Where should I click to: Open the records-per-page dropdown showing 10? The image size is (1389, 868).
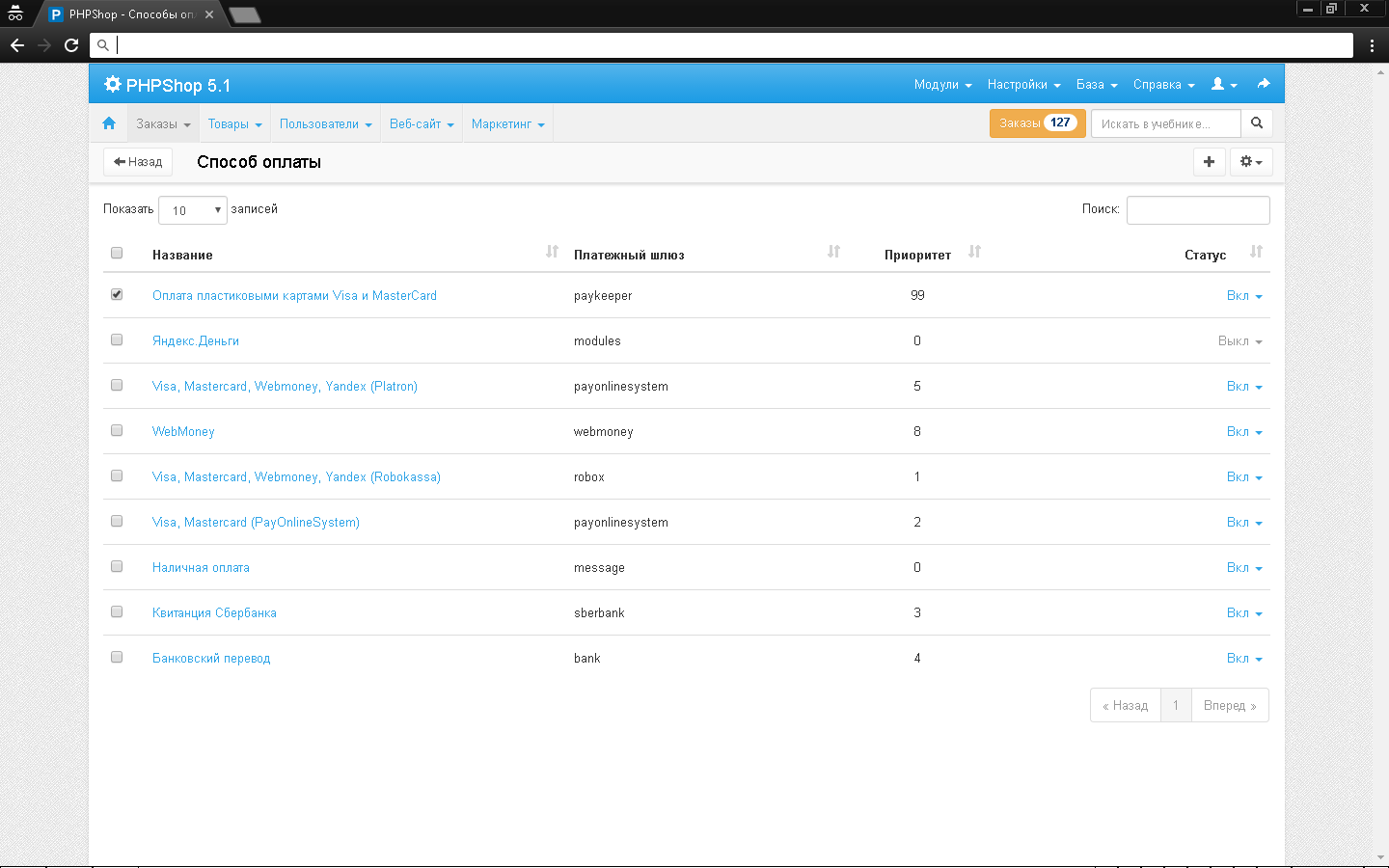[x=193, y=210]
